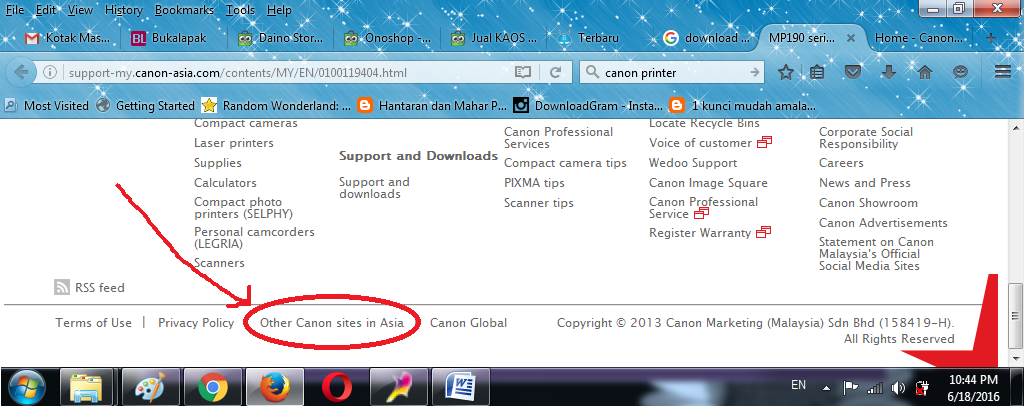Close the MP190 series tab
Viewport: 1024px width, 406px height.
pos(850,38)
